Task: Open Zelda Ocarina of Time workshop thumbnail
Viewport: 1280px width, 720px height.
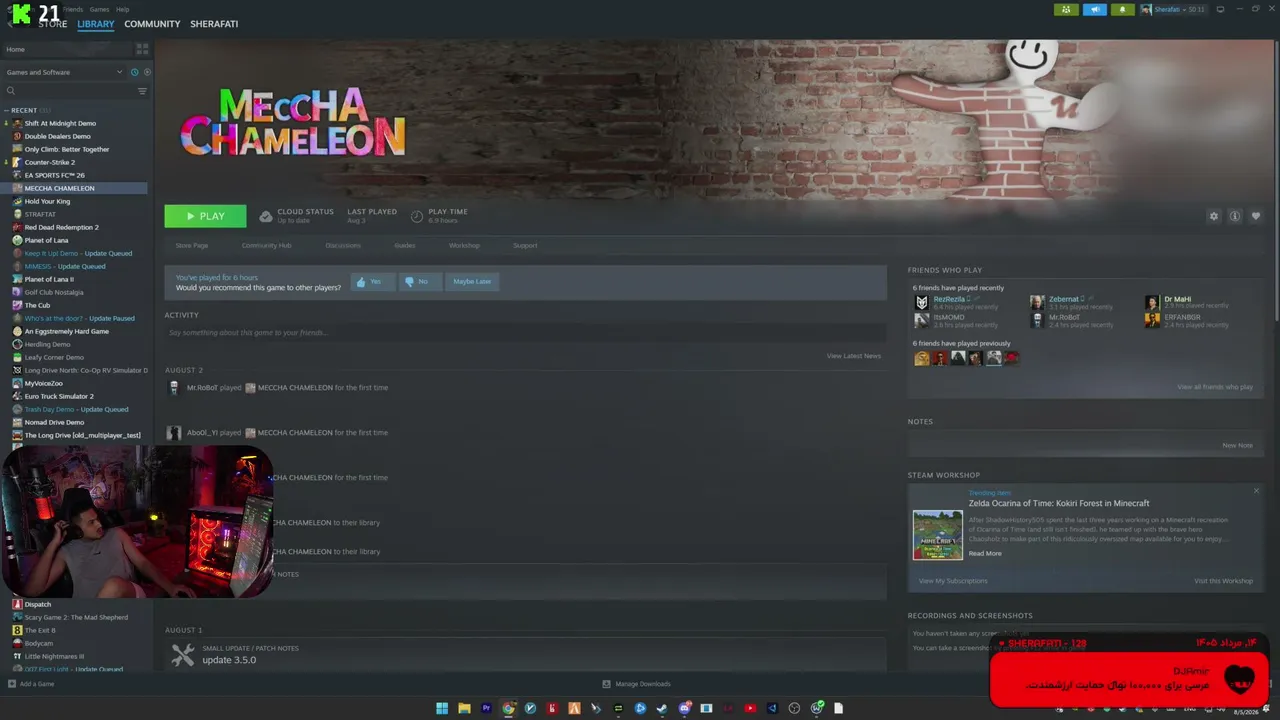Action: point(937,535)
